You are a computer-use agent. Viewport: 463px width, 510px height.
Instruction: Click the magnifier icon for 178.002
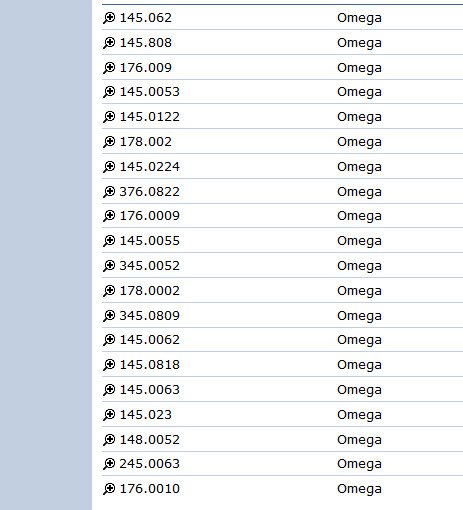[109, 142]
